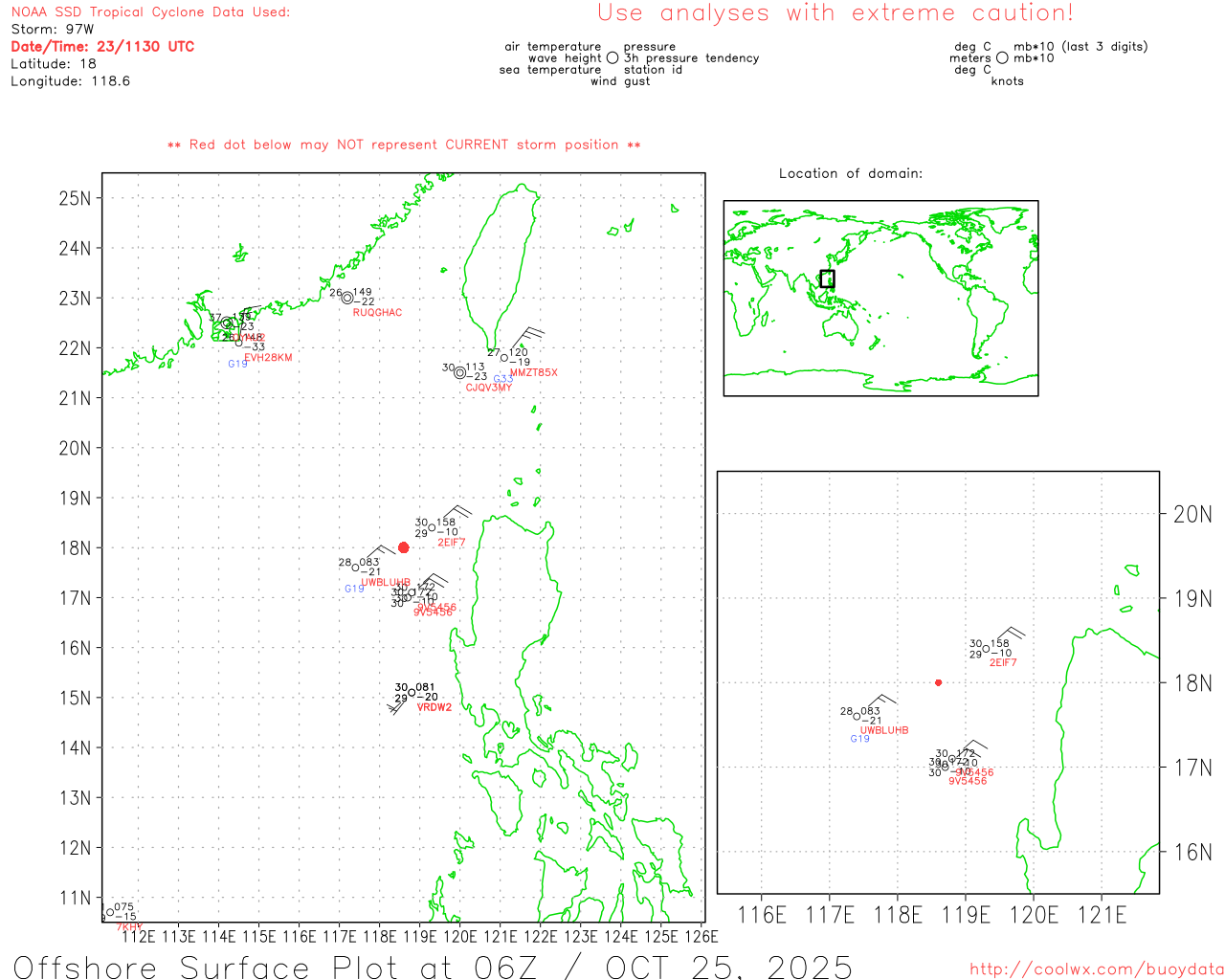Select the black domain rectangle on the world map
1225x980 pixels.
[x=827, y=278]
